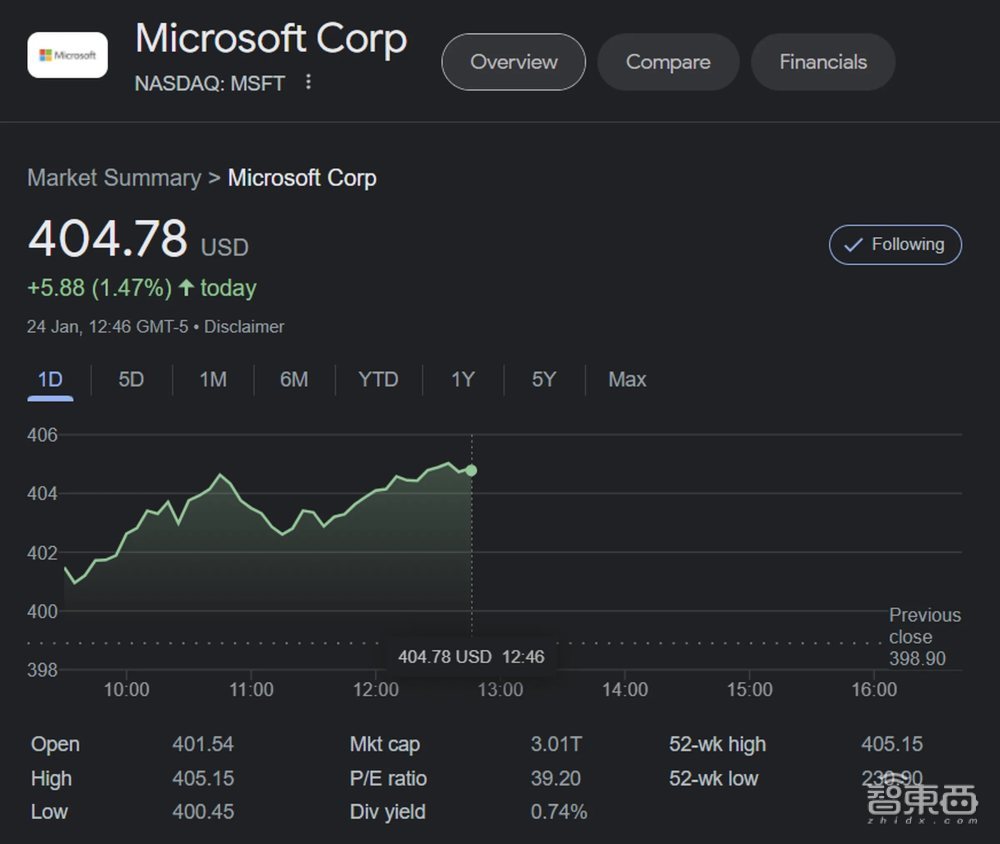The image size is (1000, 844).
Task: Show the YTD chart range
Action: [378, 380]
